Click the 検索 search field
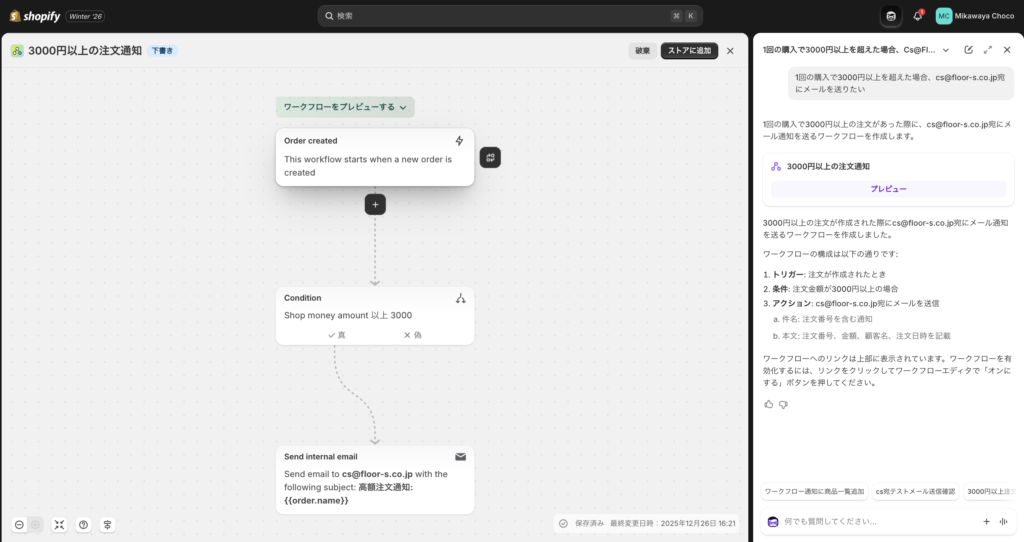Image resolution: width=1024 pixels, height=542 pixels. coord(510,16)
